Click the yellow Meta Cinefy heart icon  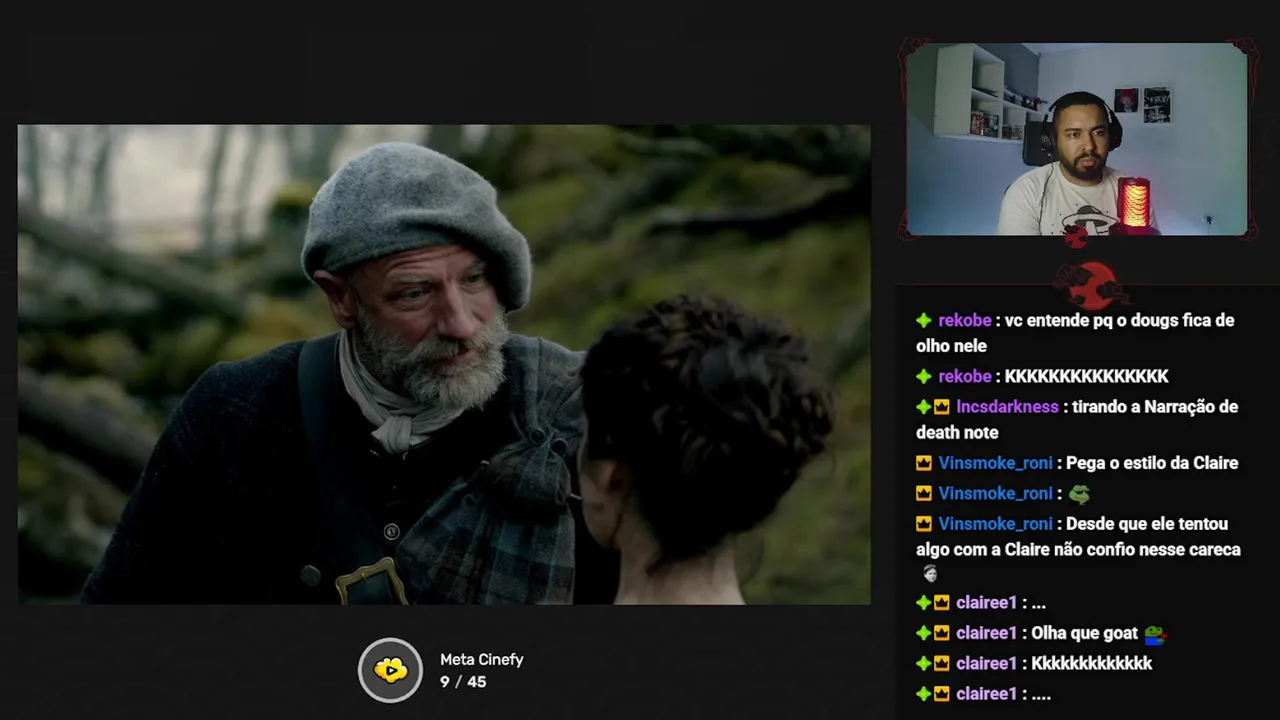pos(391,670)
